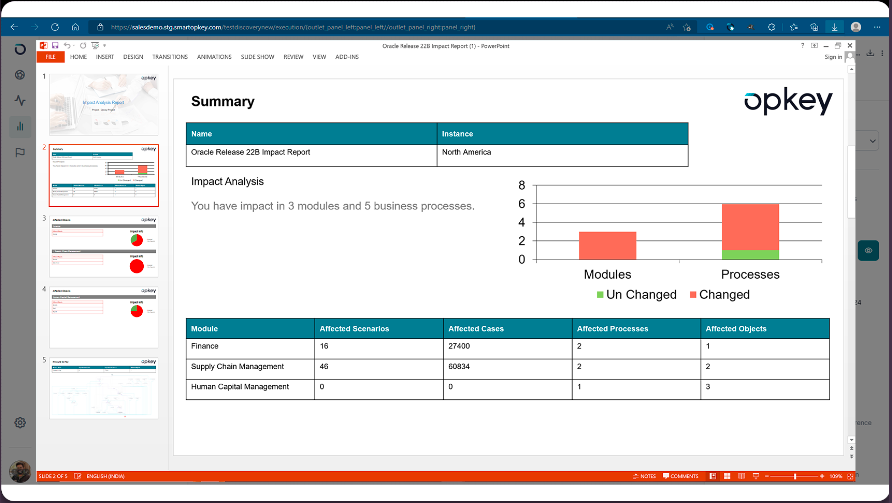Click the Un Changed legend green swatch
892x503 pixels.
click(600, 295)
